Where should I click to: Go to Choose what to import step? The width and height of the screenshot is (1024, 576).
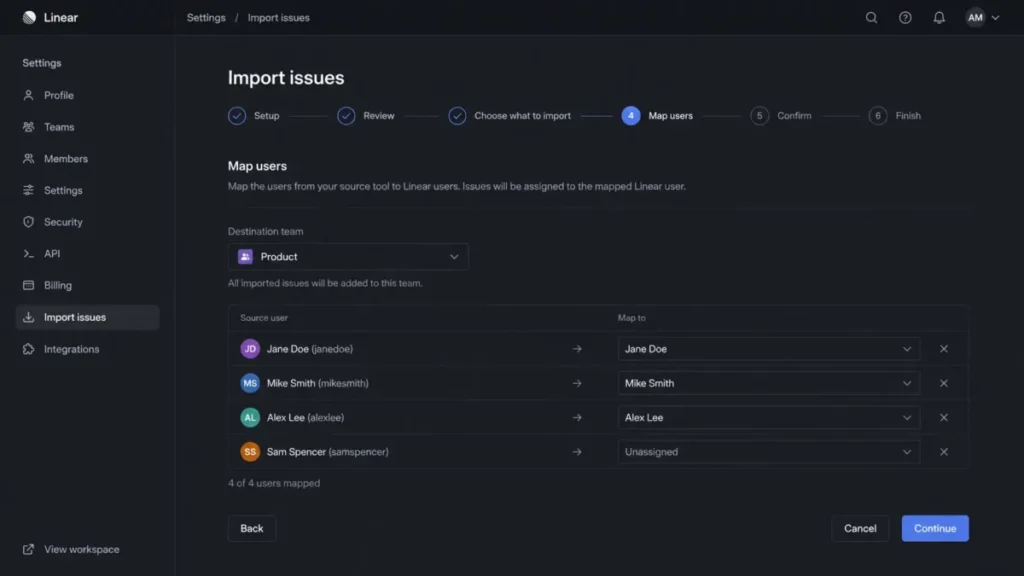pos(509,116)
